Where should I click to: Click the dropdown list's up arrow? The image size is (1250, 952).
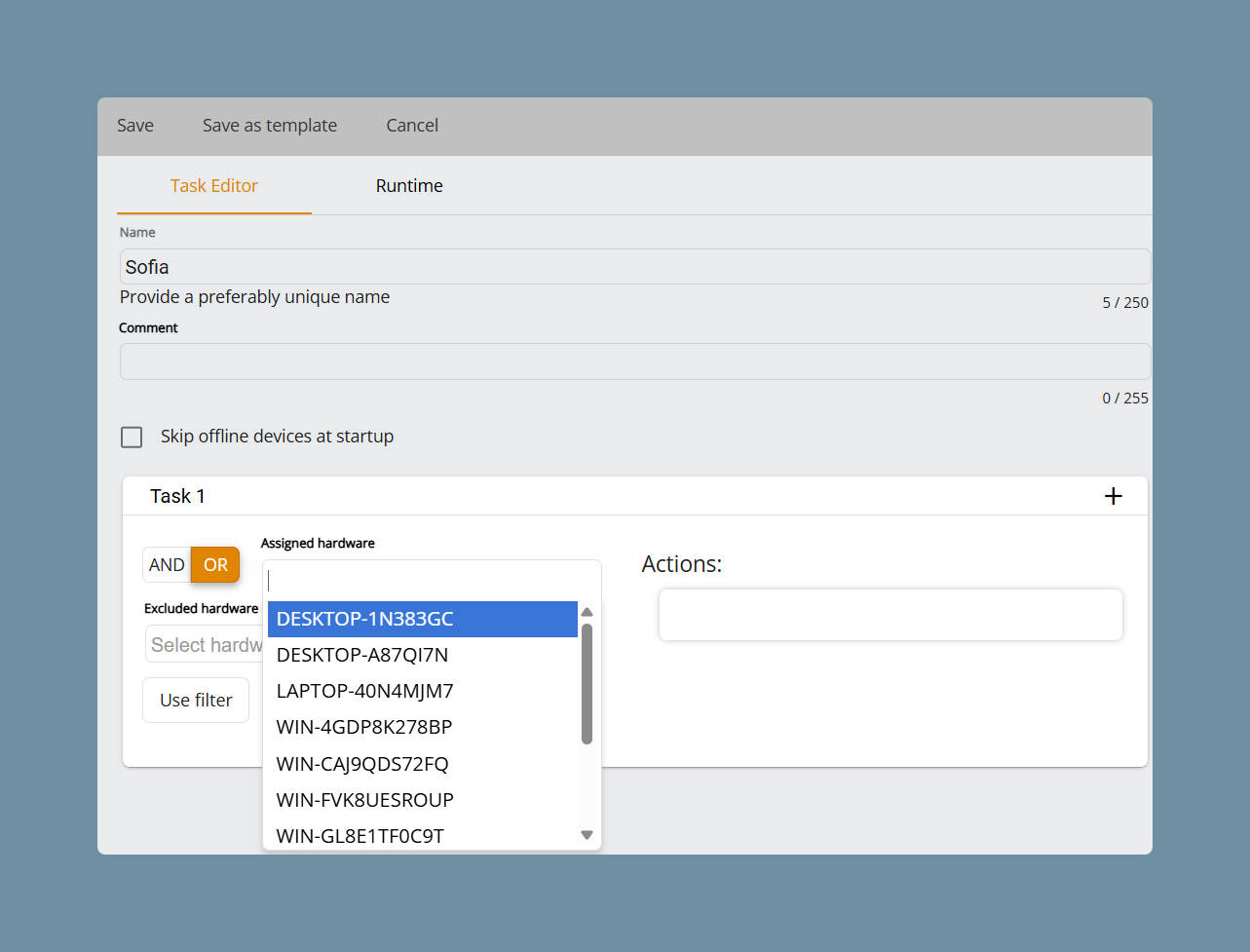[x=587, y=612]
